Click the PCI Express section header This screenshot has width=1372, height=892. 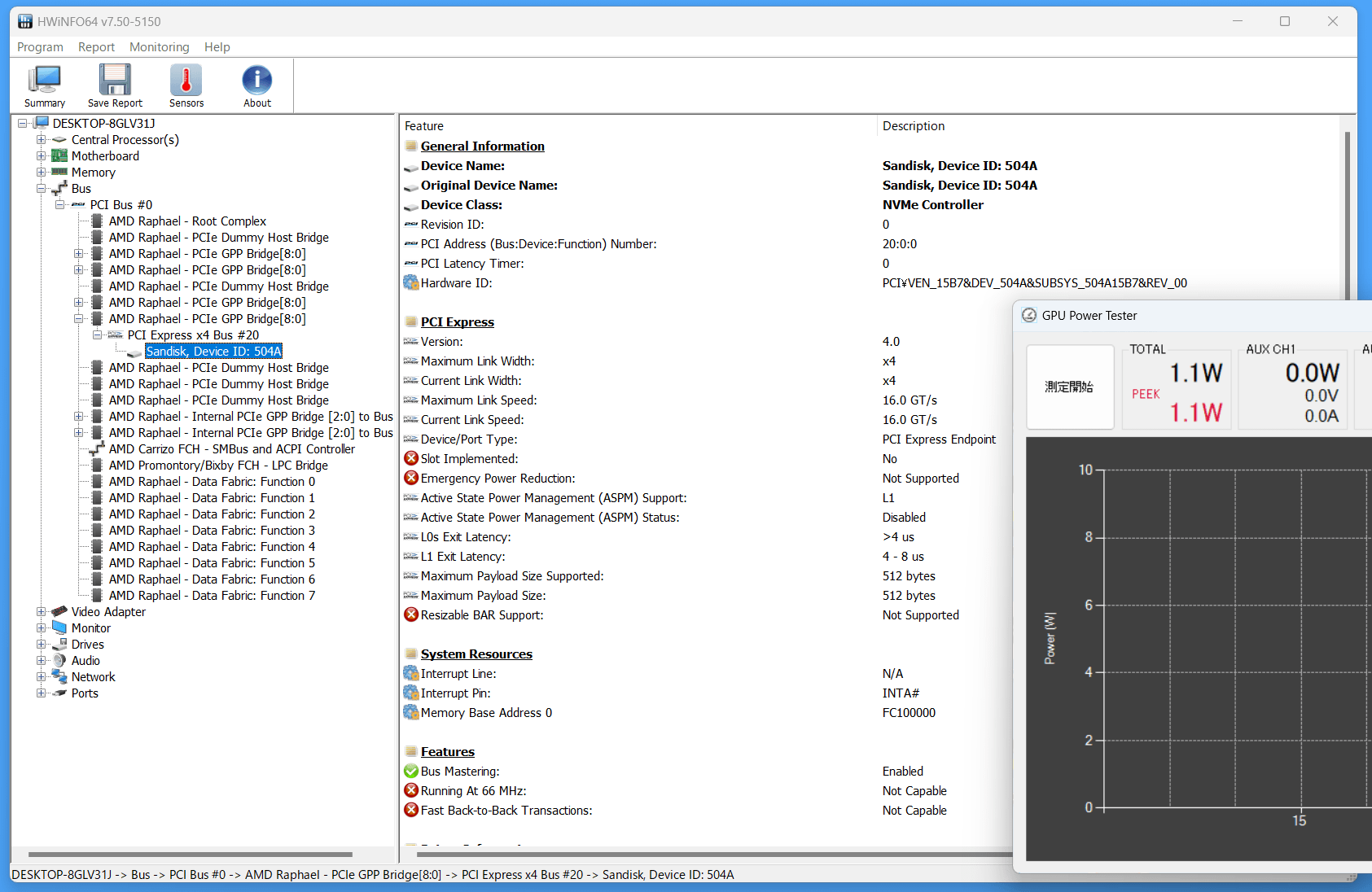coord(457,322)
